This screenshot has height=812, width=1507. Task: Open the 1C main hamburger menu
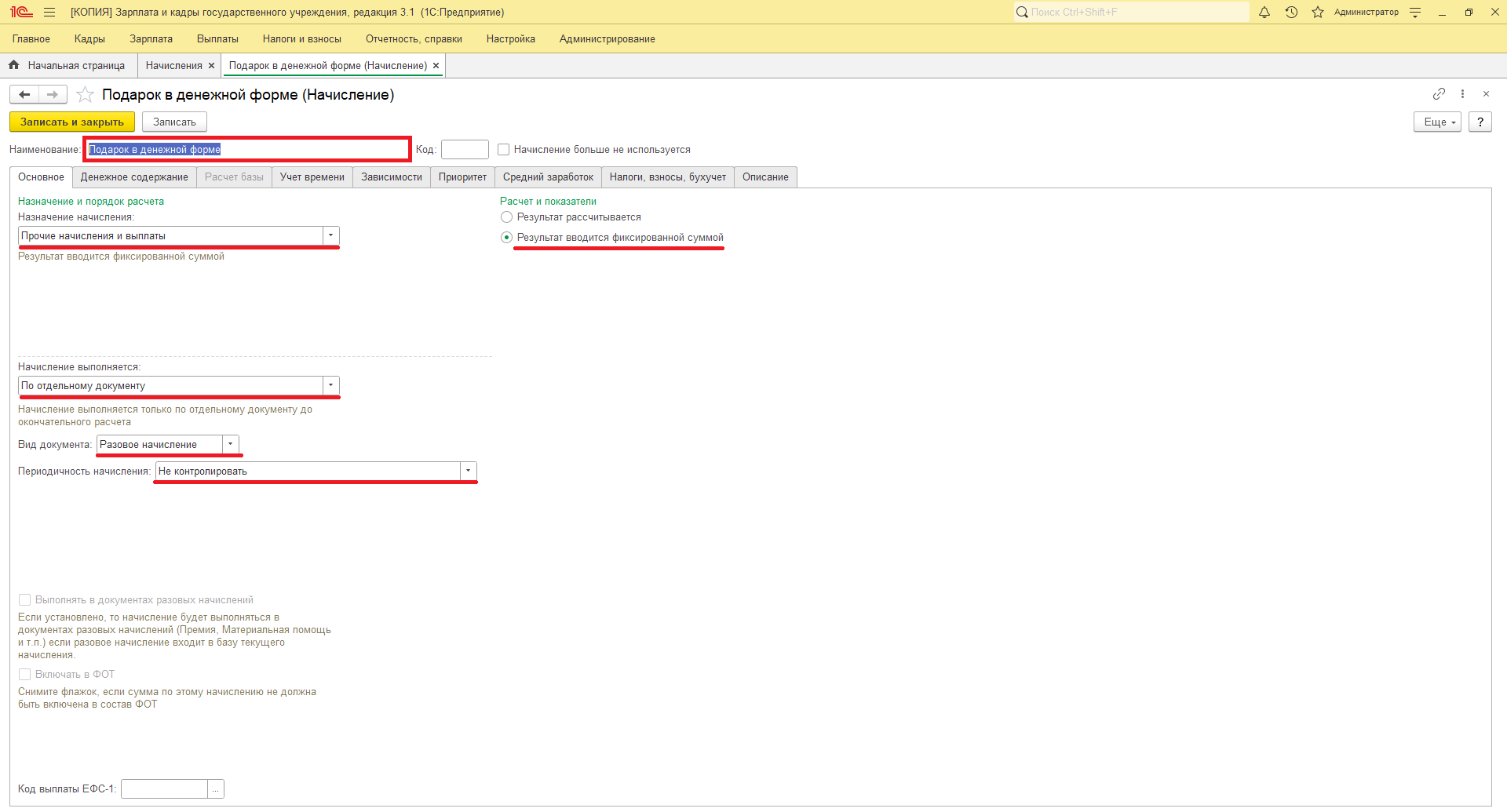[49, 13]
